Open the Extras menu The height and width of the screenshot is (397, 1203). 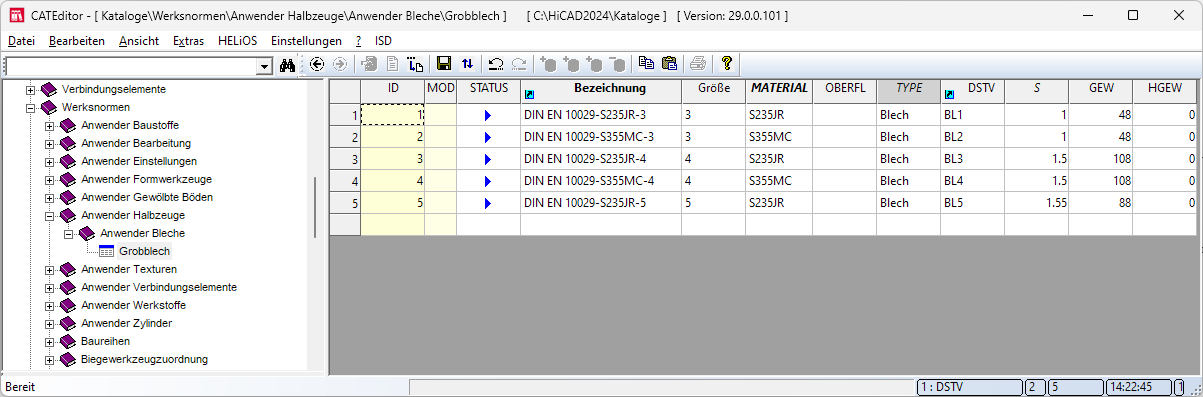pos(188,41)
